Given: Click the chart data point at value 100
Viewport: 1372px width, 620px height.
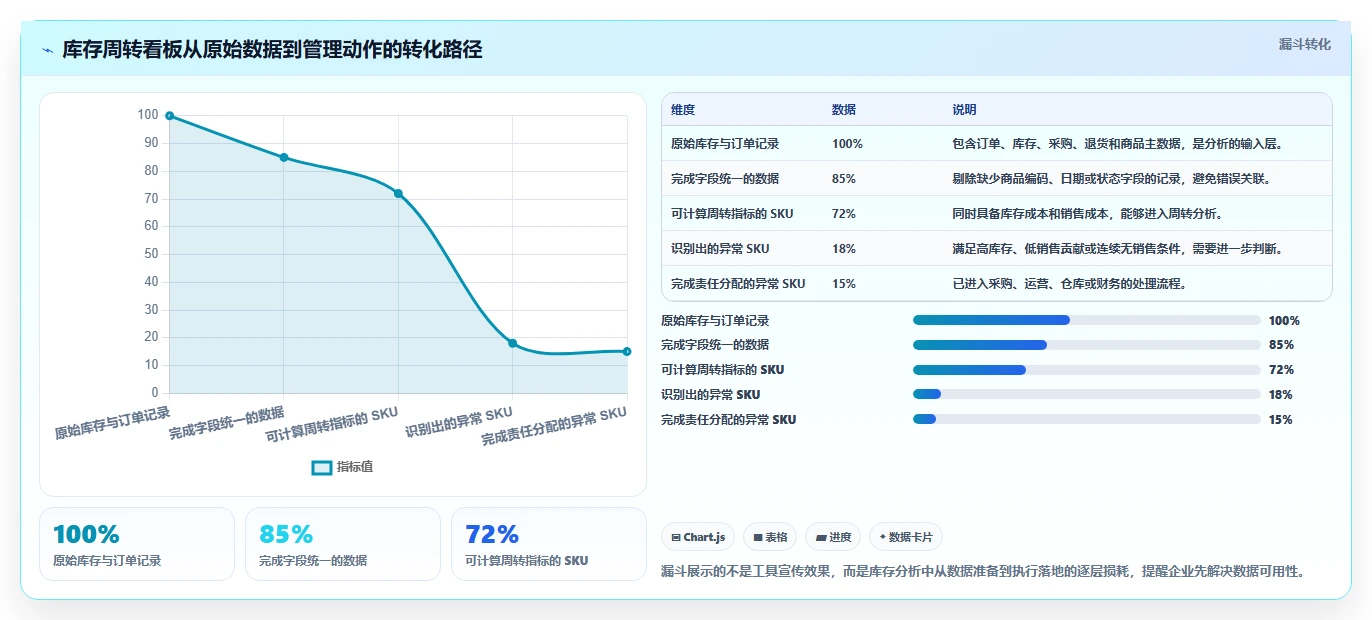Looking at the screenshot, I should [x=170, y=116].
